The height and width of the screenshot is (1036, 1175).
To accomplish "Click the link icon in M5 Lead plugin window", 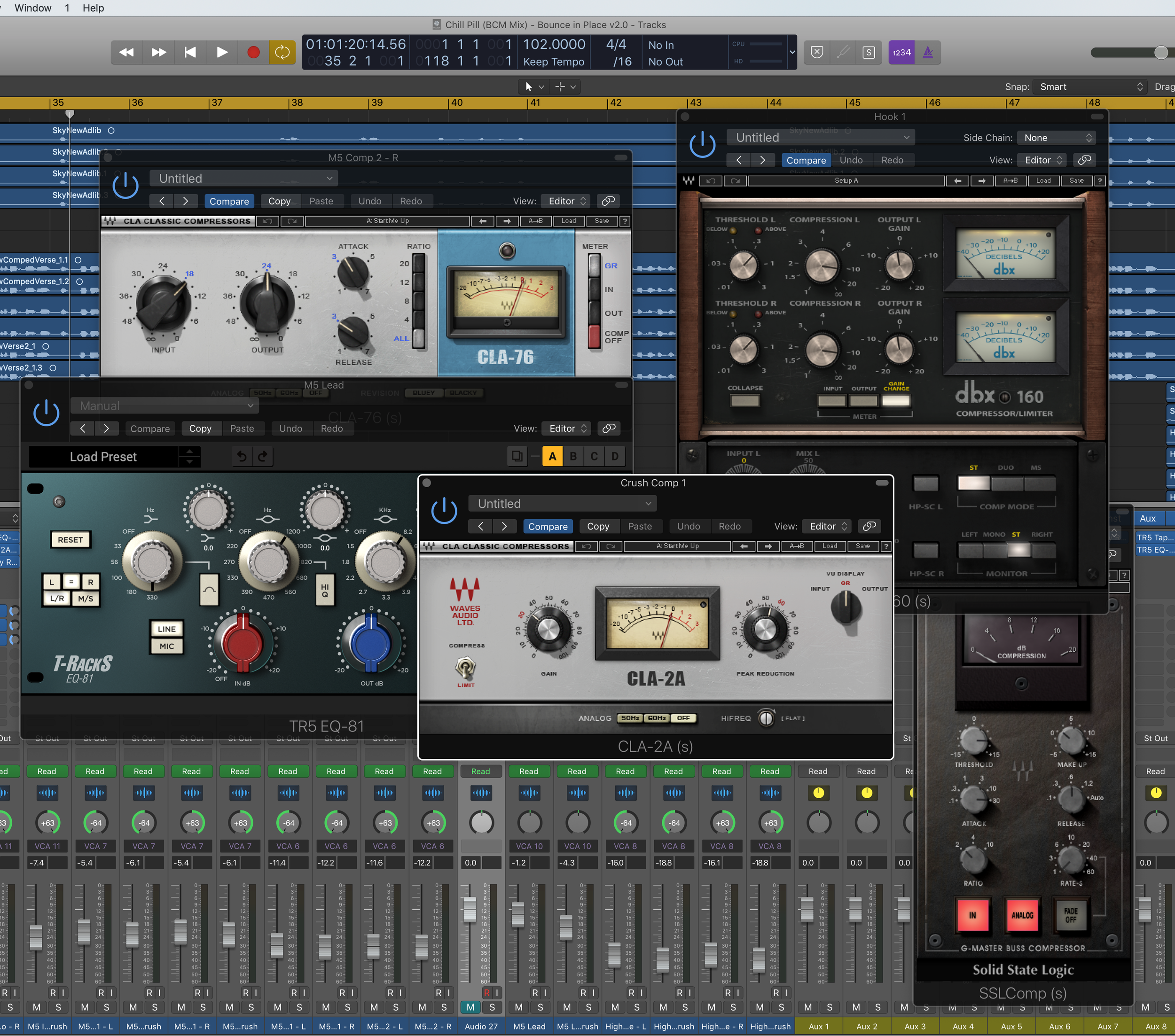I will pyautogui.click(x=609, y=428).
